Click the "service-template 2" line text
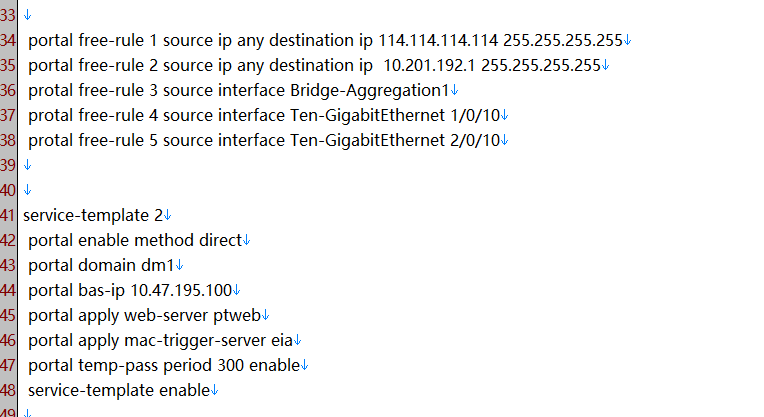The image size is (764, 417). [x=92, y=215]
